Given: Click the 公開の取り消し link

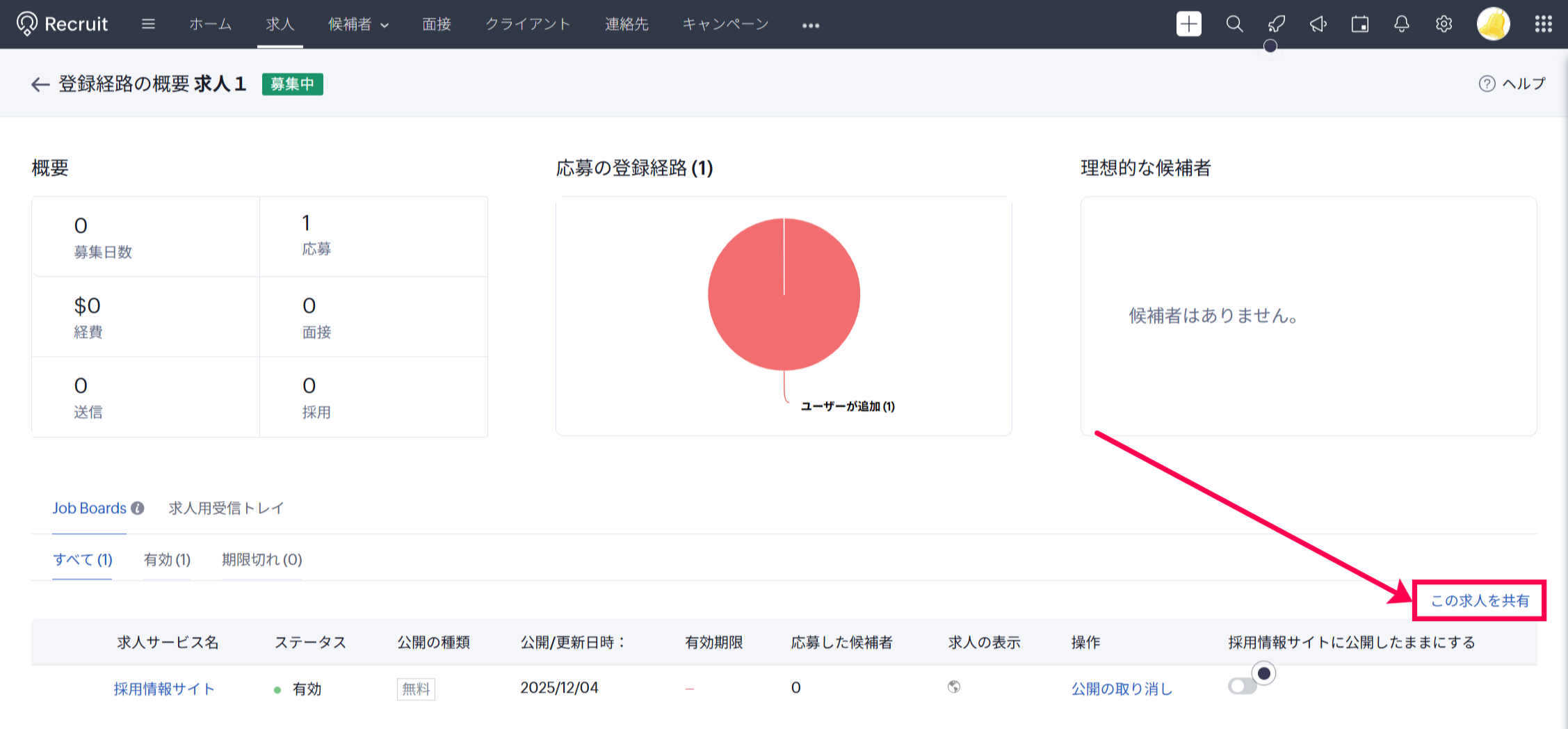Looking at the screenshot, I should coord(1122,689).
